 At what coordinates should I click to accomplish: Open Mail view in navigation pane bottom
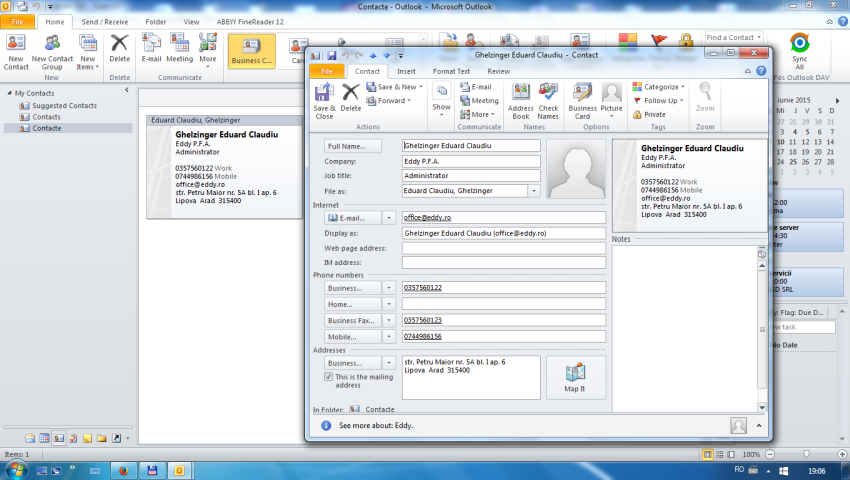pyautogui.click(x=30, y=438)
